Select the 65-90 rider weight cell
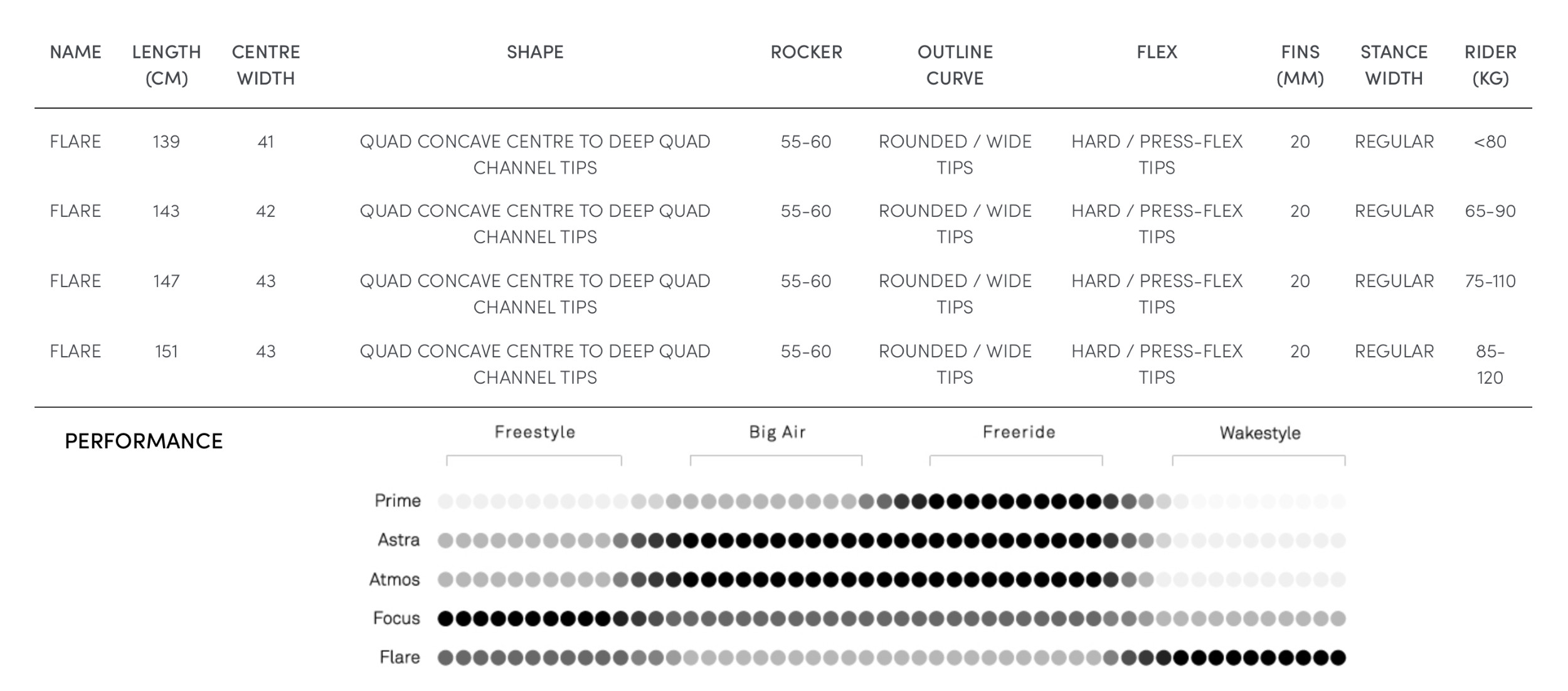 coord(1490,211)
